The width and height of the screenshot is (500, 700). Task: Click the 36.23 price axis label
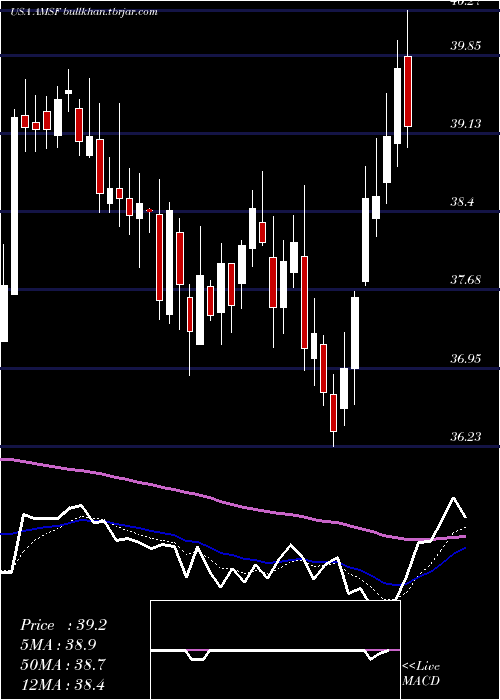coord(466,436)
